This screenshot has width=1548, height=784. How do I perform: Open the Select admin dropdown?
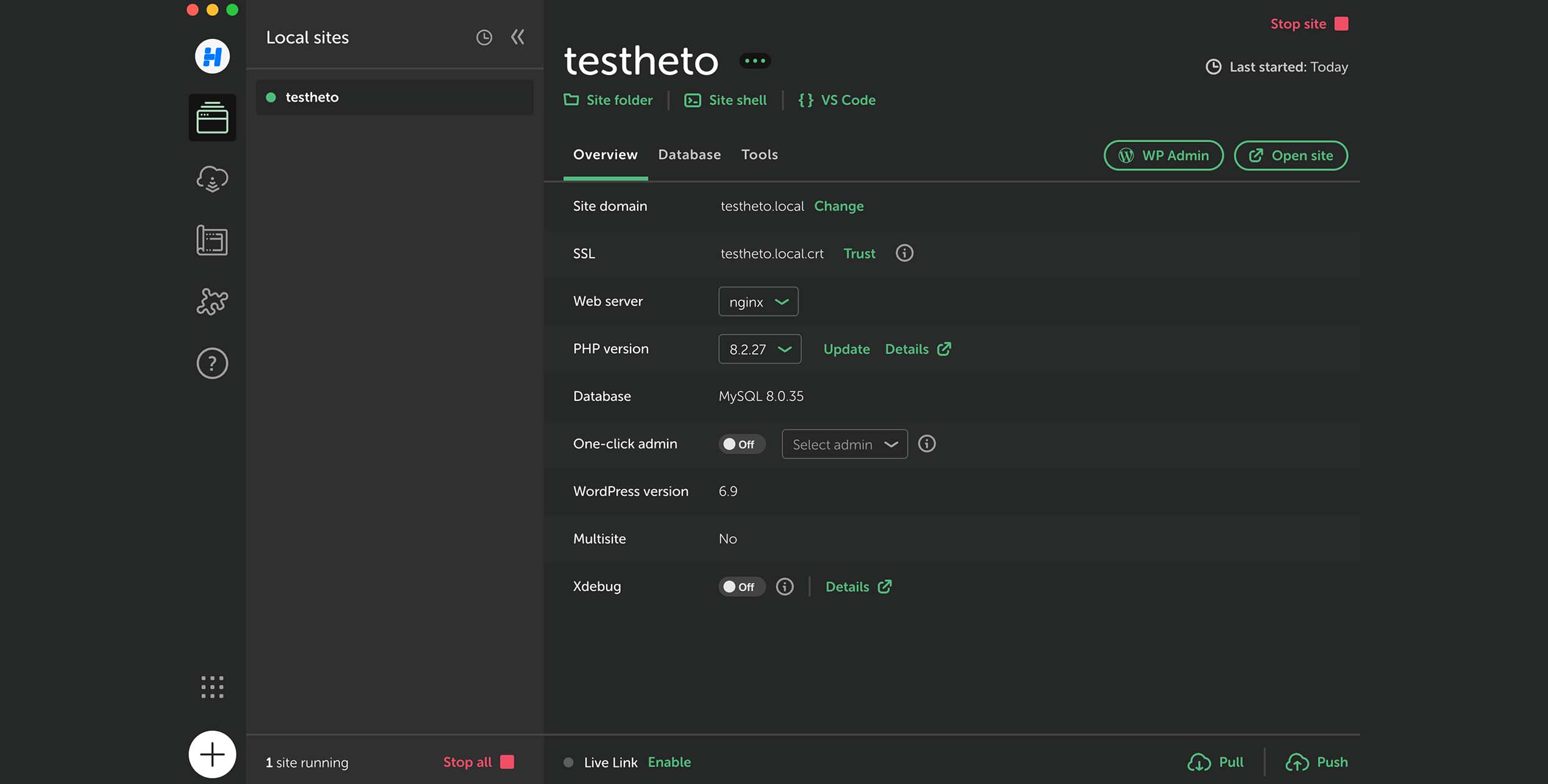[844, 444]
